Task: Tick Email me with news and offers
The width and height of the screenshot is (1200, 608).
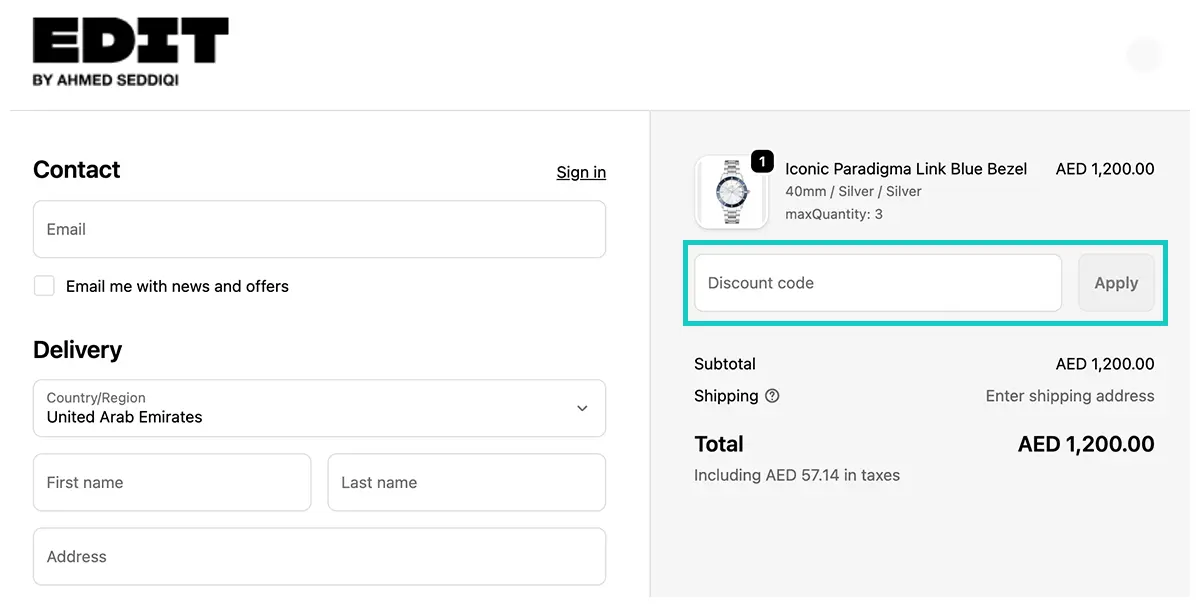Action: 44,286
